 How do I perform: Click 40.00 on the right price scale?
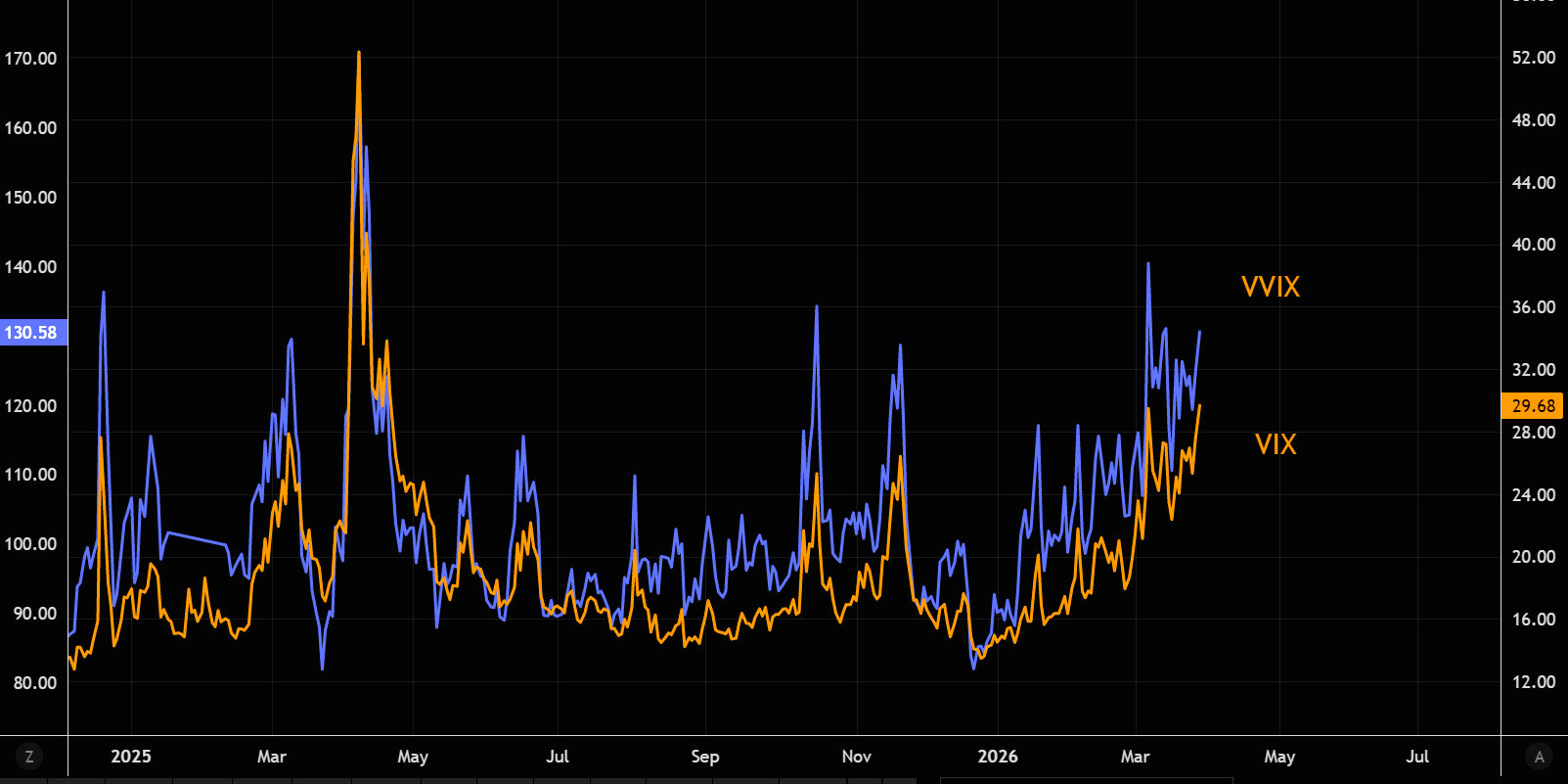(1533, 245)
